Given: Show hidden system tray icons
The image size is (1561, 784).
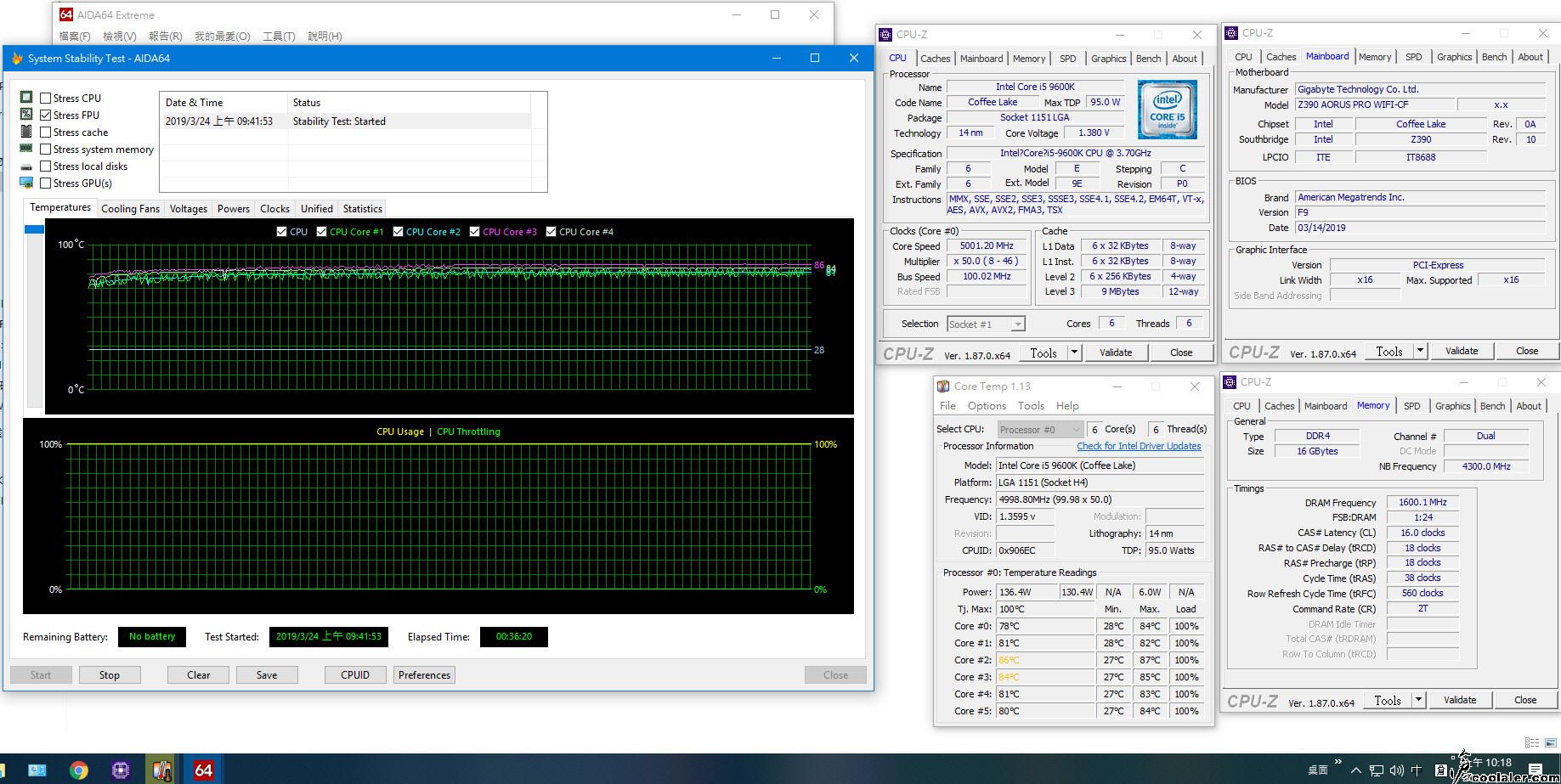Looking at the screenshot, I should pos(1355,770).
